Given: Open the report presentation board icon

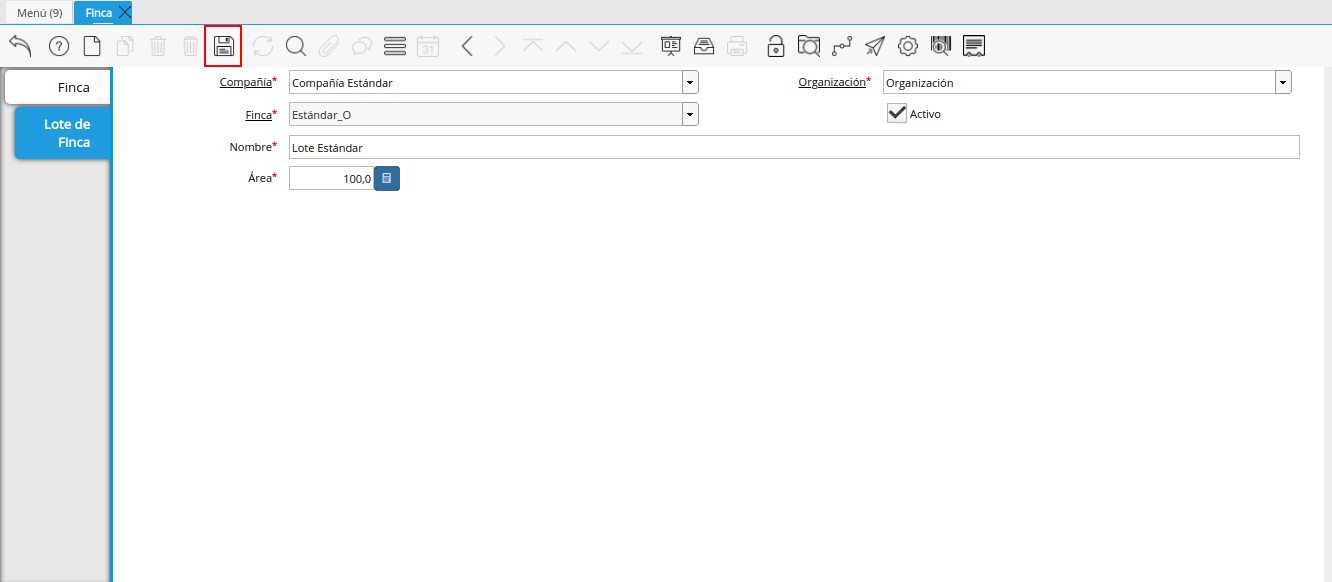Looking at the screenshot, I should [671, 45].
